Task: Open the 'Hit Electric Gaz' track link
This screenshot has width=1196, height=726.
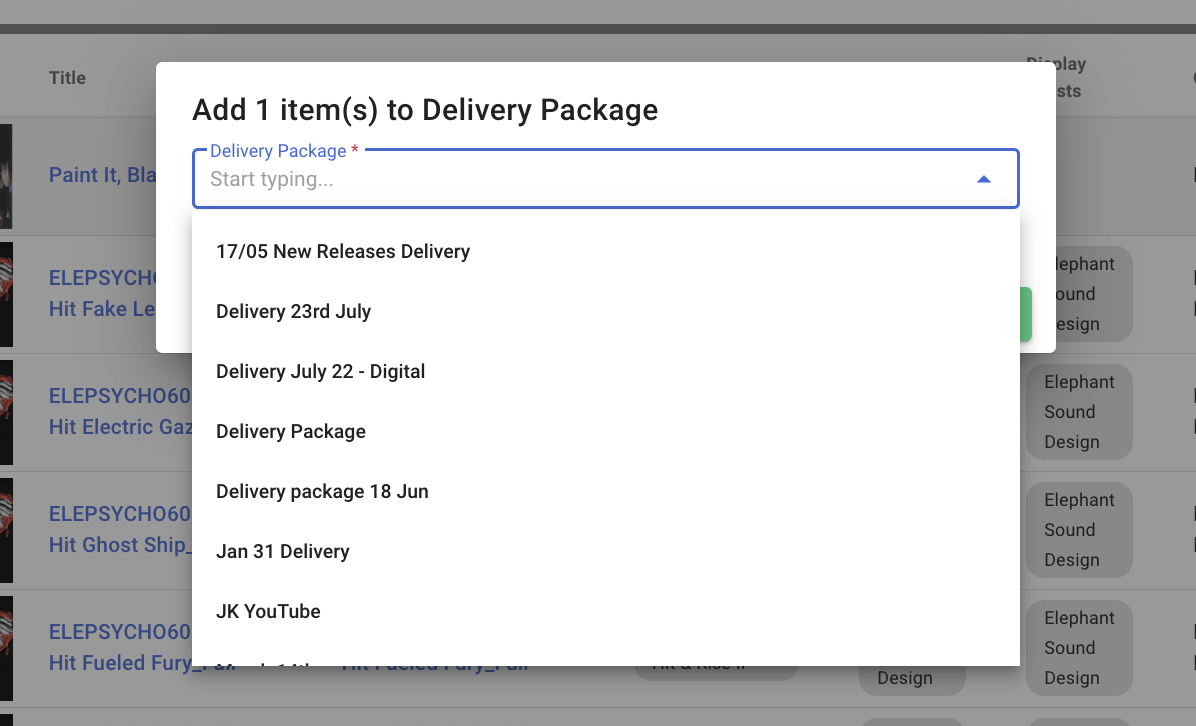Action: tap(120, 427)
